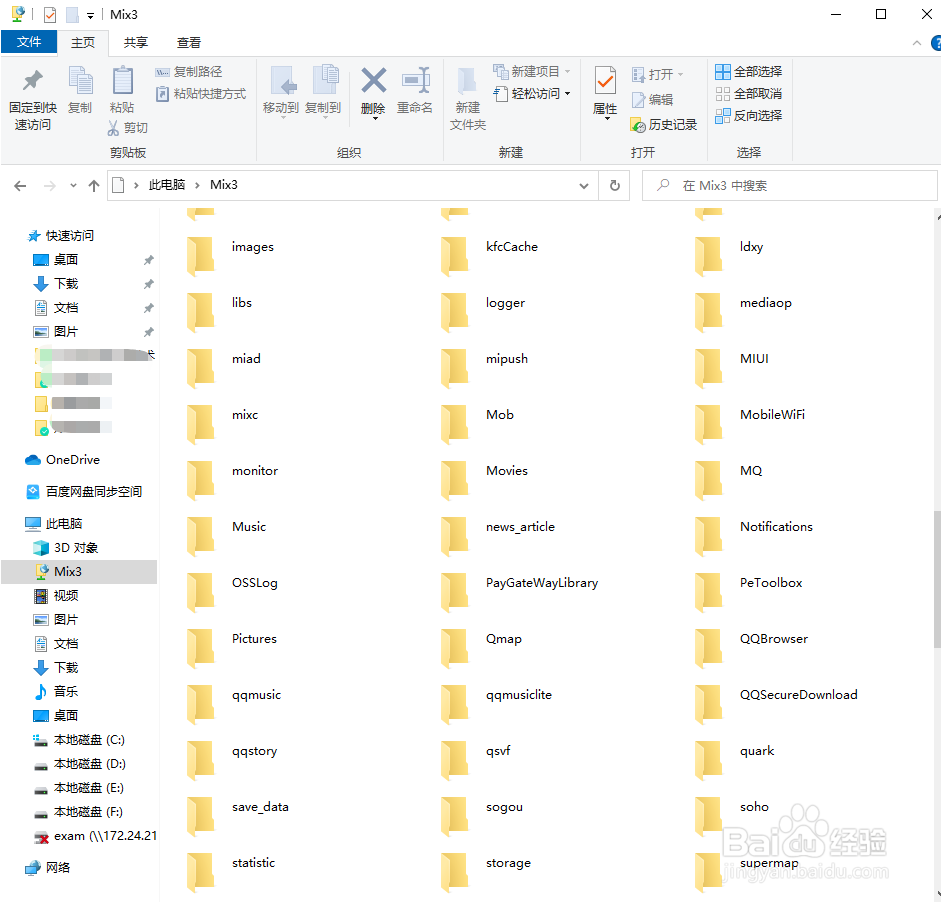Open the recent locations dropdown arrow
The image size is (941, 904).
tap(73, 186)
